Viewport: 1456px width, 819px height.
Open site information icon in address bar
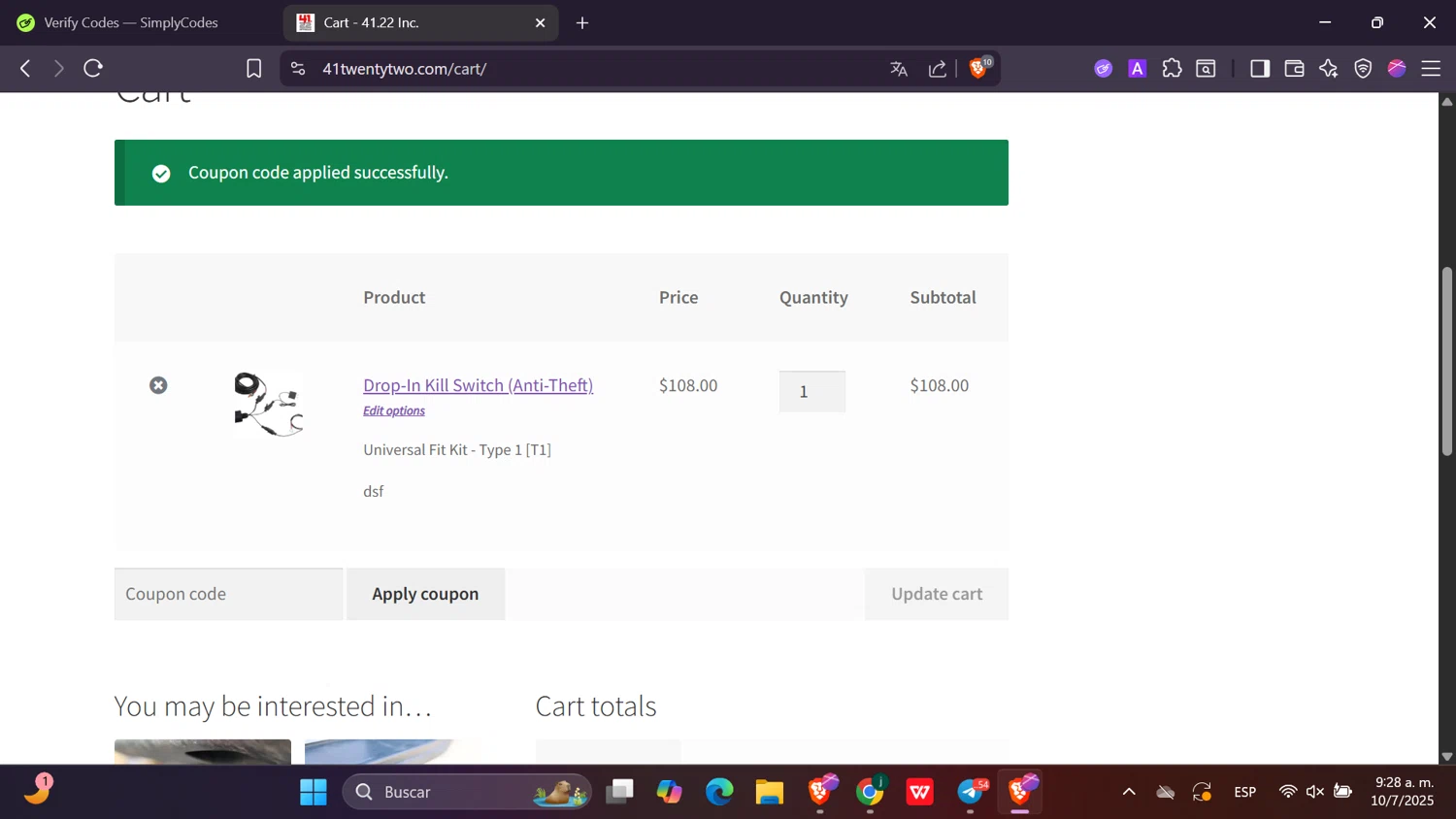tap(298, 69)
